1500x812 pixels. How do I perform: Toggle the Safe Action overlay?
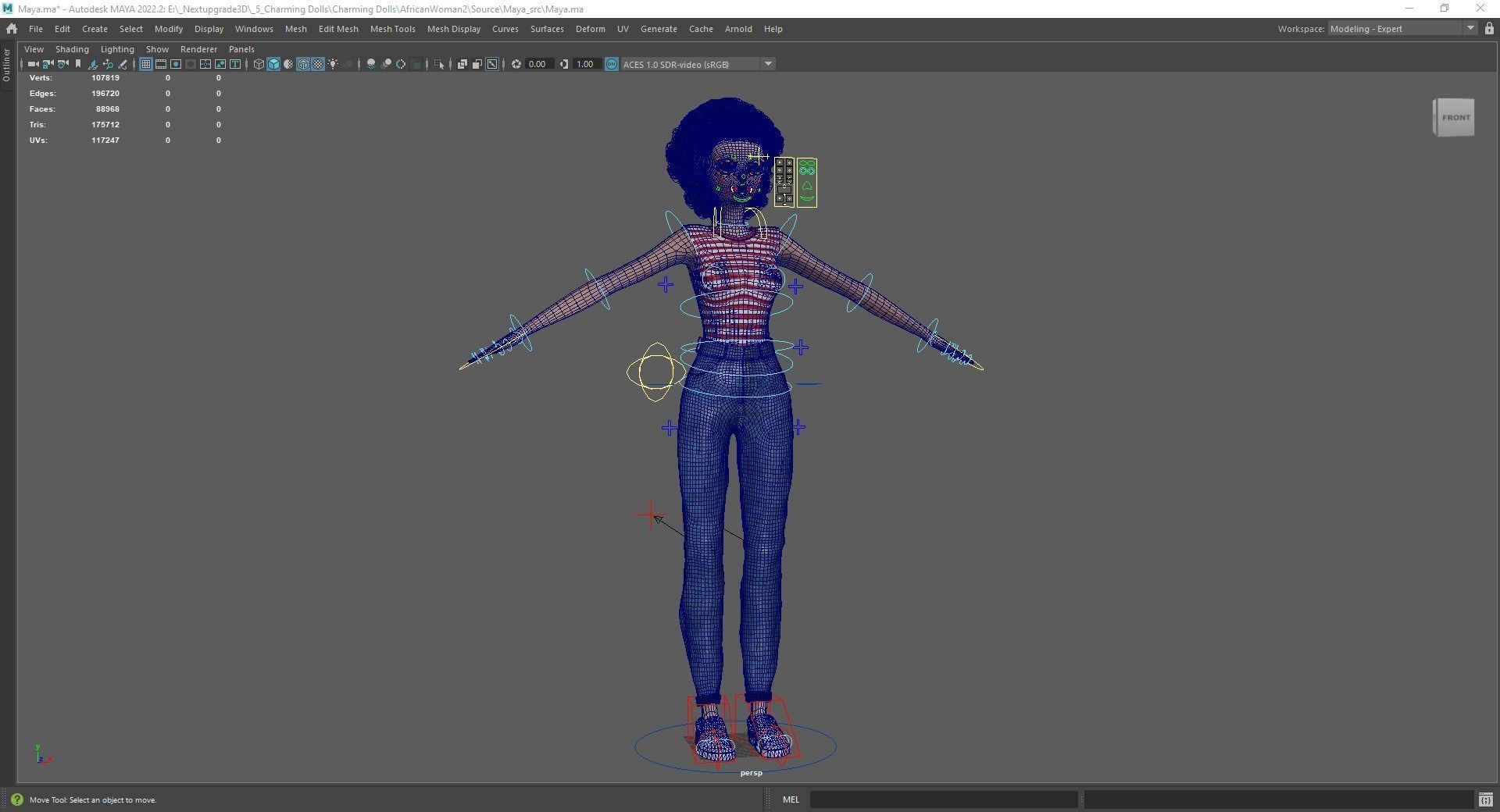pos(220,64)
